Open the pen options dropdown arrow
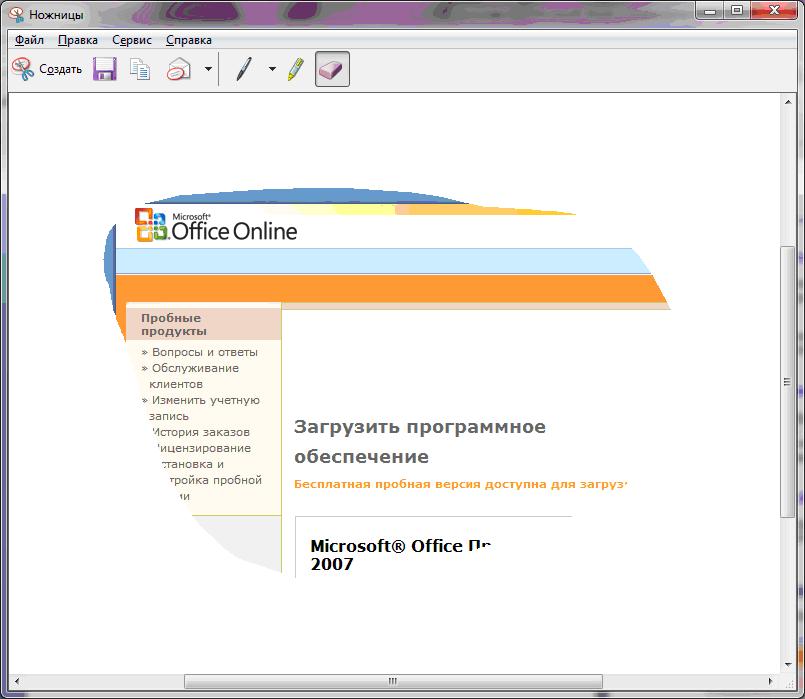This screenshot has height=699, width=805. point(272,69)
